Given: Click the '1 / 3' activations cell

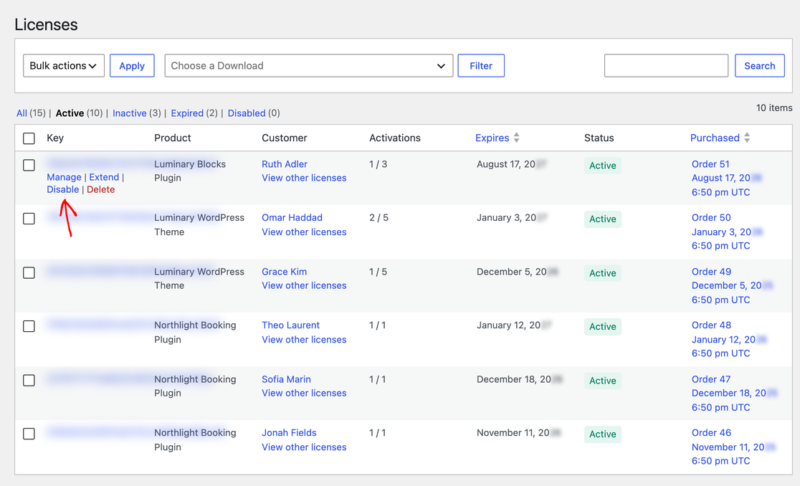Looking at the screenshot, I should pos(378,164).
